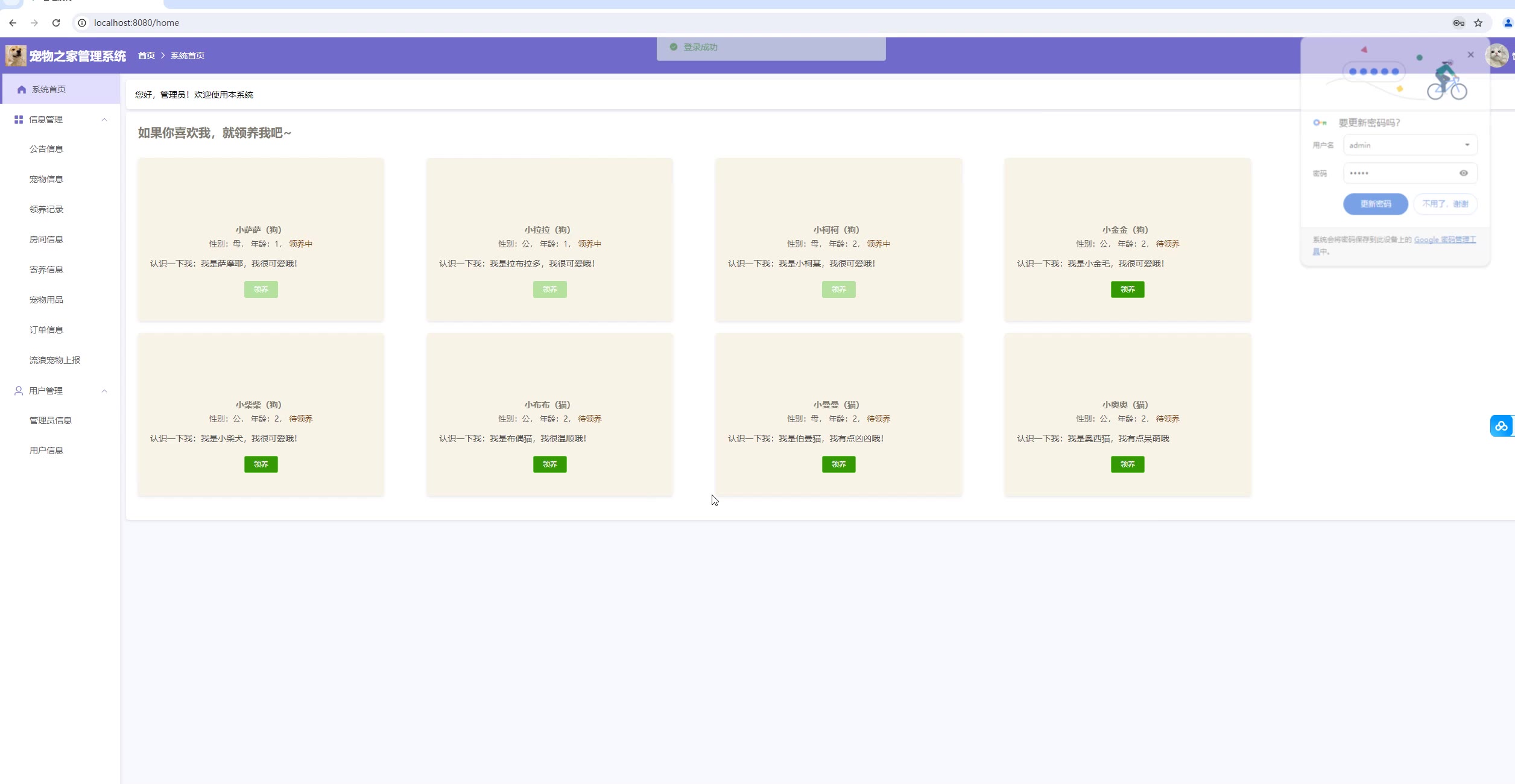Show password with the eye icon

tap(1463, 173)
